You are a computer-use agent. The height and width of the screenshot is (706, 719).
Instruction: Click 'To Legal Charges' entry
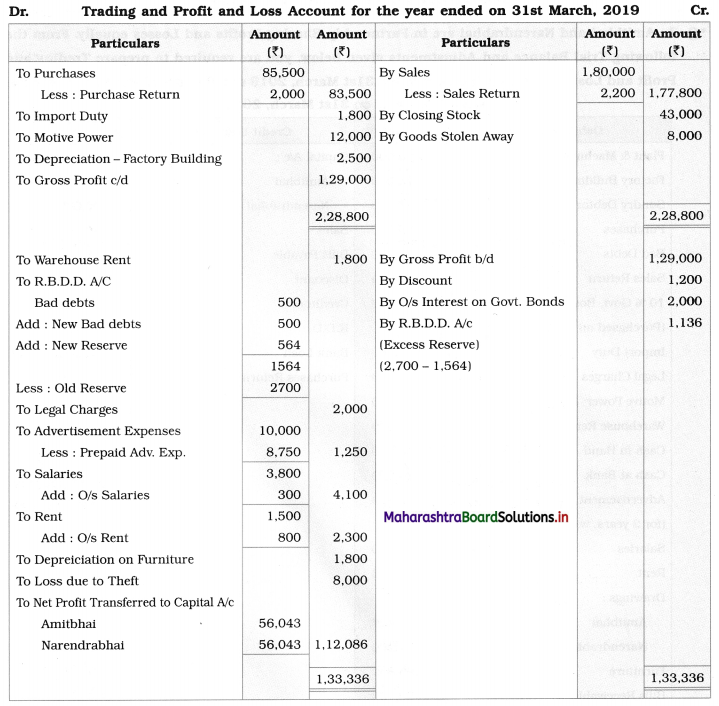(x=66, y=410)
